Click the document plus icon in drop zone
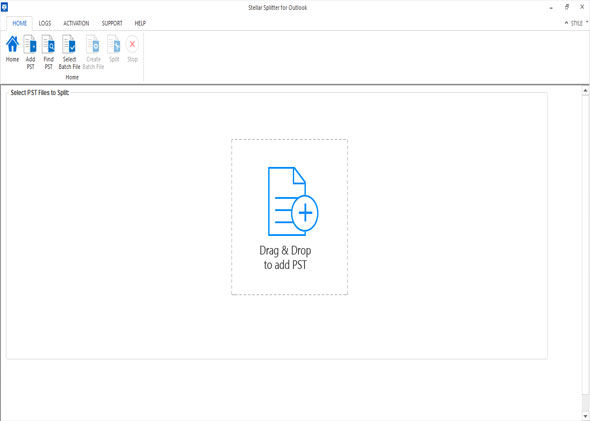The height and width of the screenshot is (421, 590). [293, 201]
